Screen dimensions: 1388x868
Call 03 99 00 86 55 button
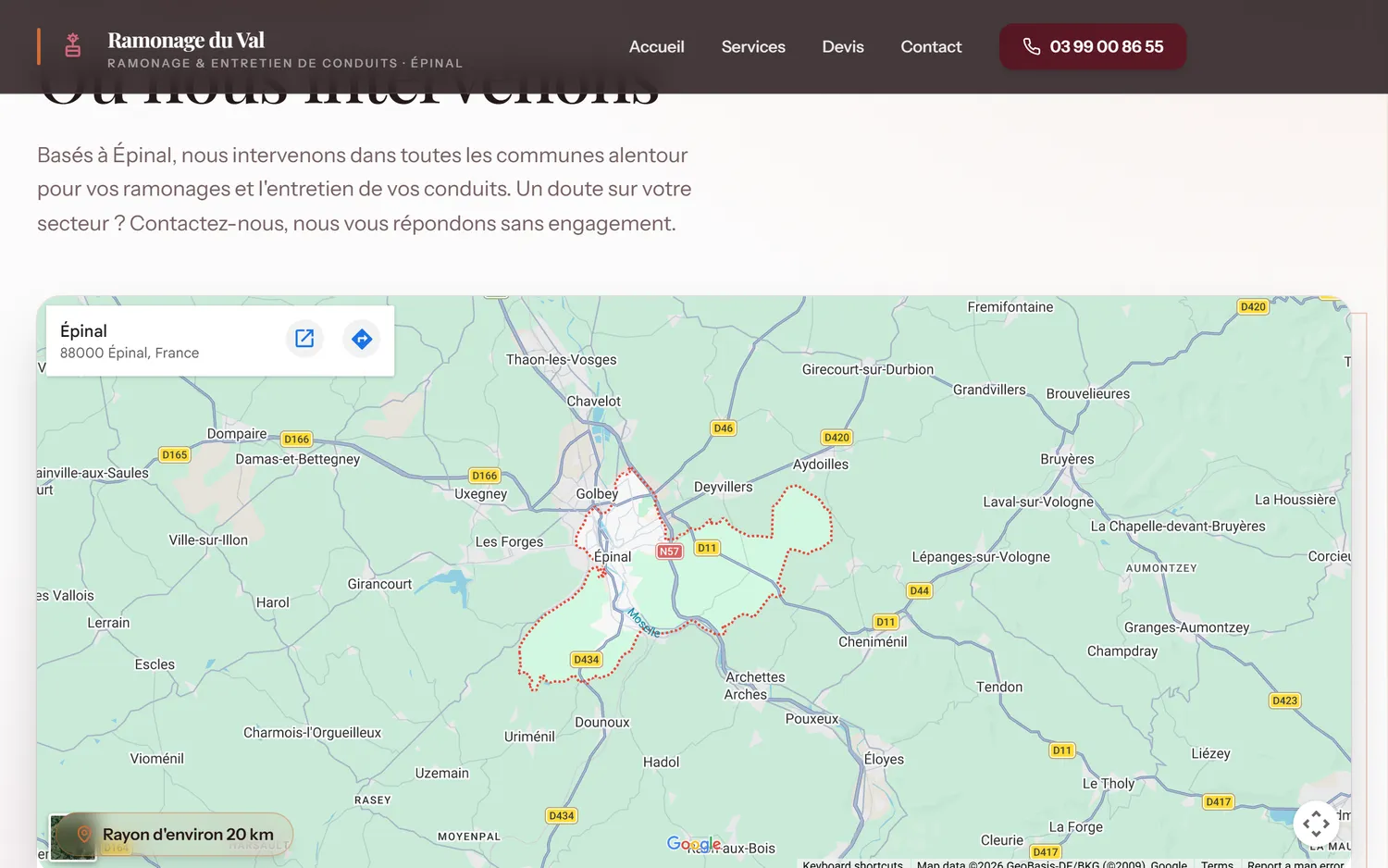(1093, 46)
